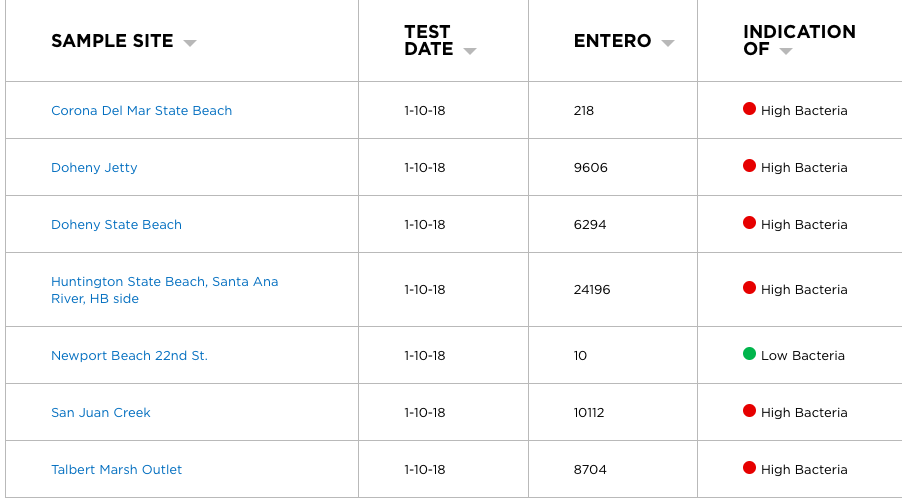Open the San Juan Creek link
The image size is (902, 498).
tap(101, 413)
